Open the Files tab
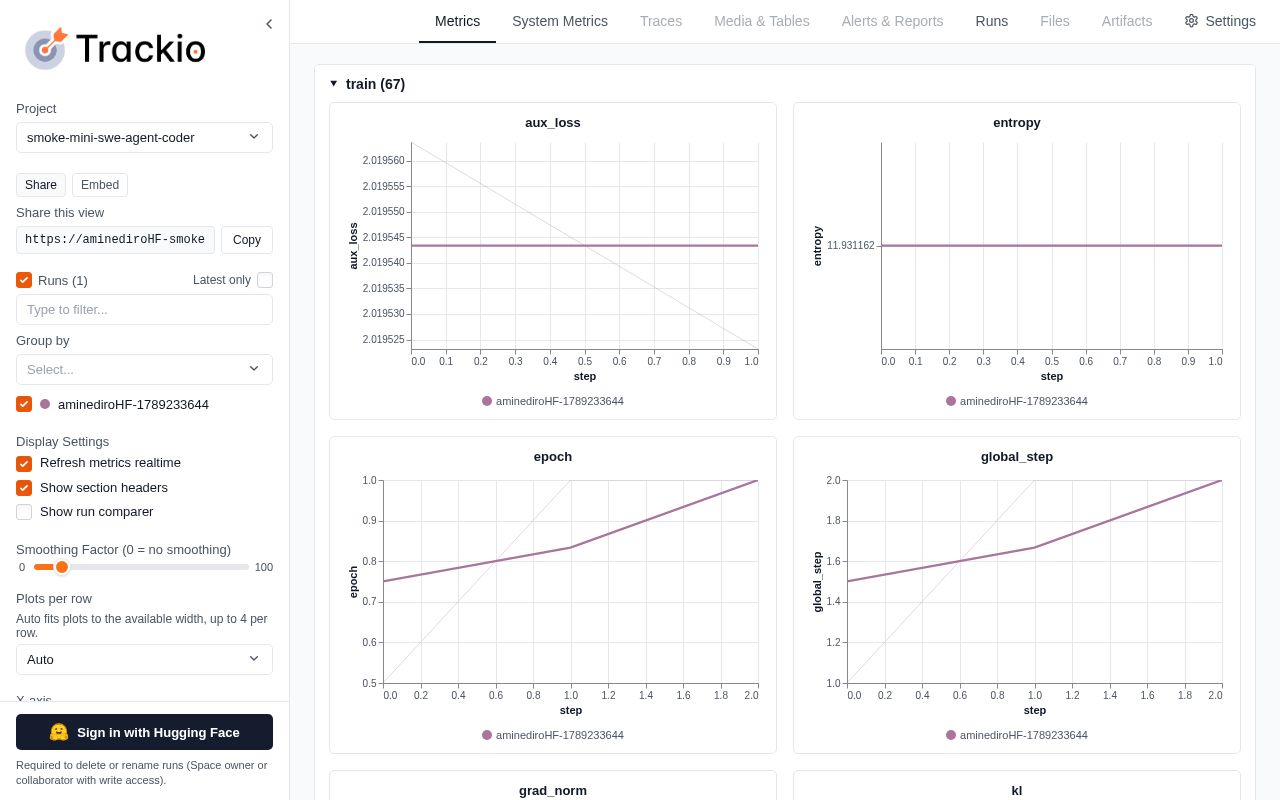 tap(1055, 21)
